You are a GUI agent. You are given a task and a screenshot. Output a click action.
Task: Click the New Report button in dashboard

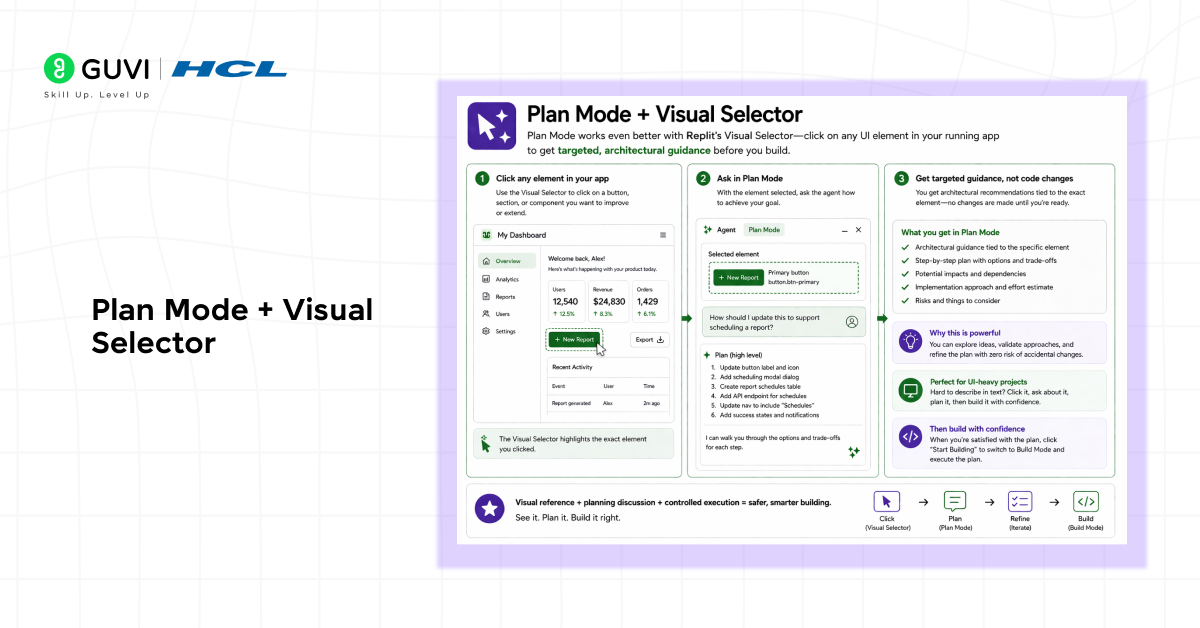(x=574, y=339)
